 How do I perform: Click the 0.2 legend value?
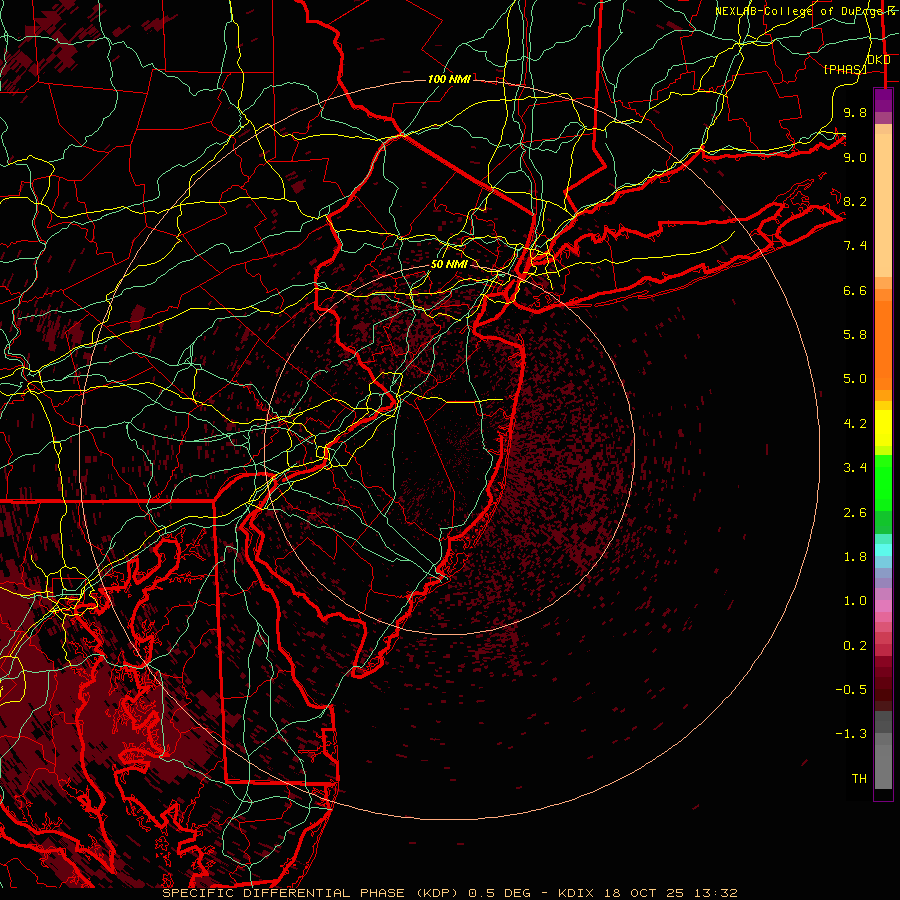pos(855,646)
